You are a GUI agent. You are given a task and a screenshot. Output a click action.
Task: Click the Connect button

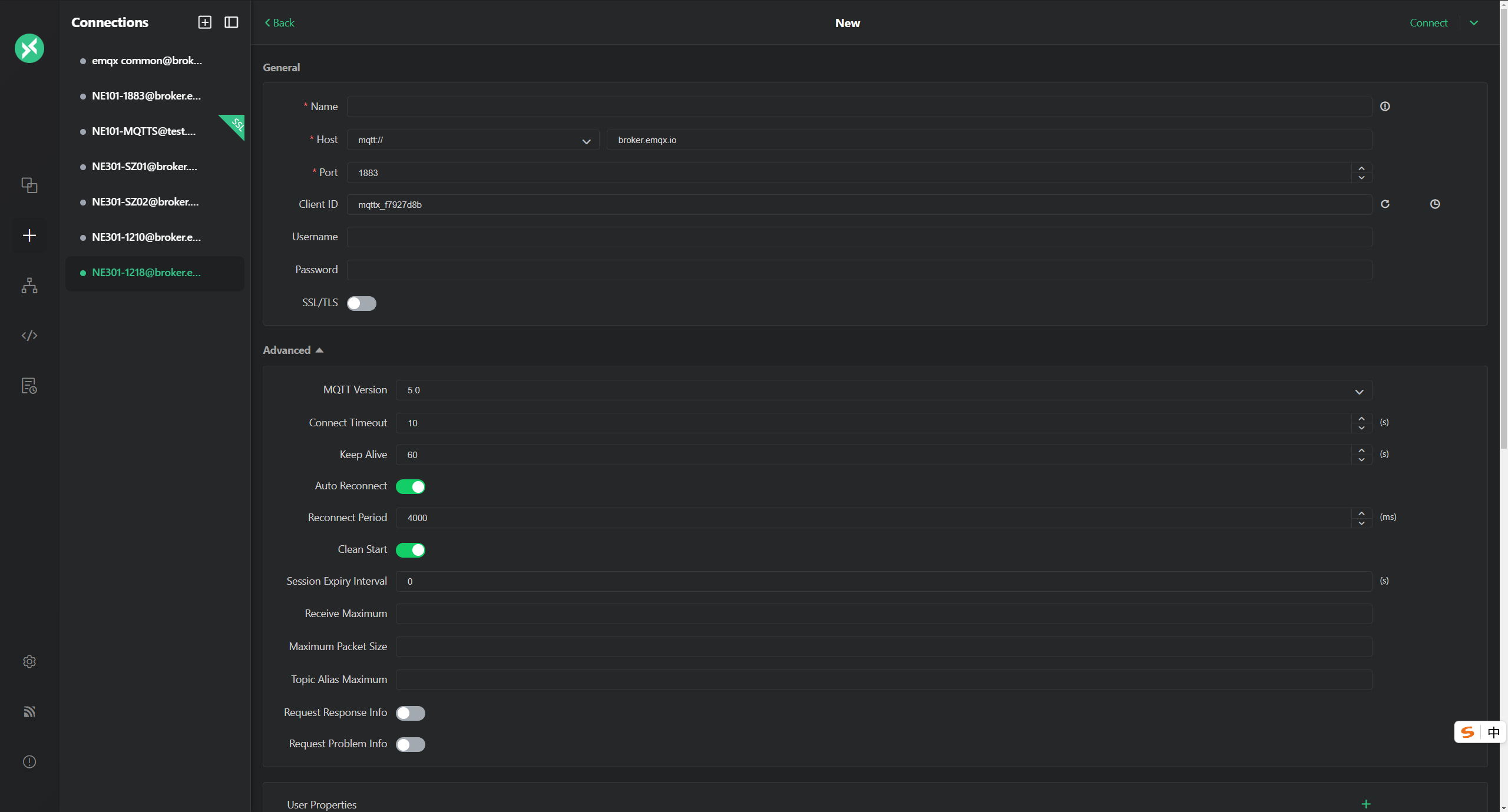tap(1428, 23)
